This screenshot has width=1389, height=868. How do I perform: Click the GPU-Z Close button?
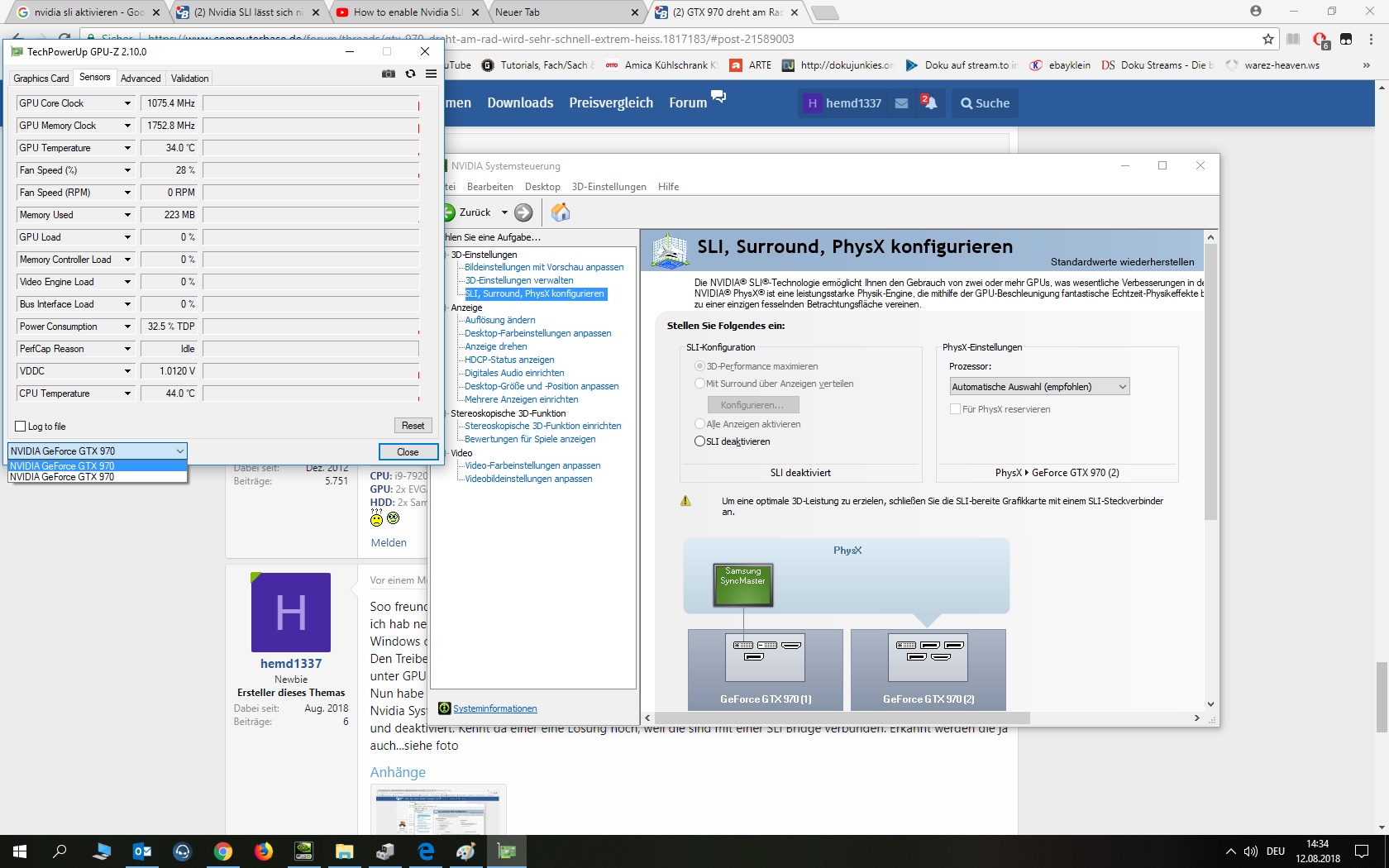point(408,452)
